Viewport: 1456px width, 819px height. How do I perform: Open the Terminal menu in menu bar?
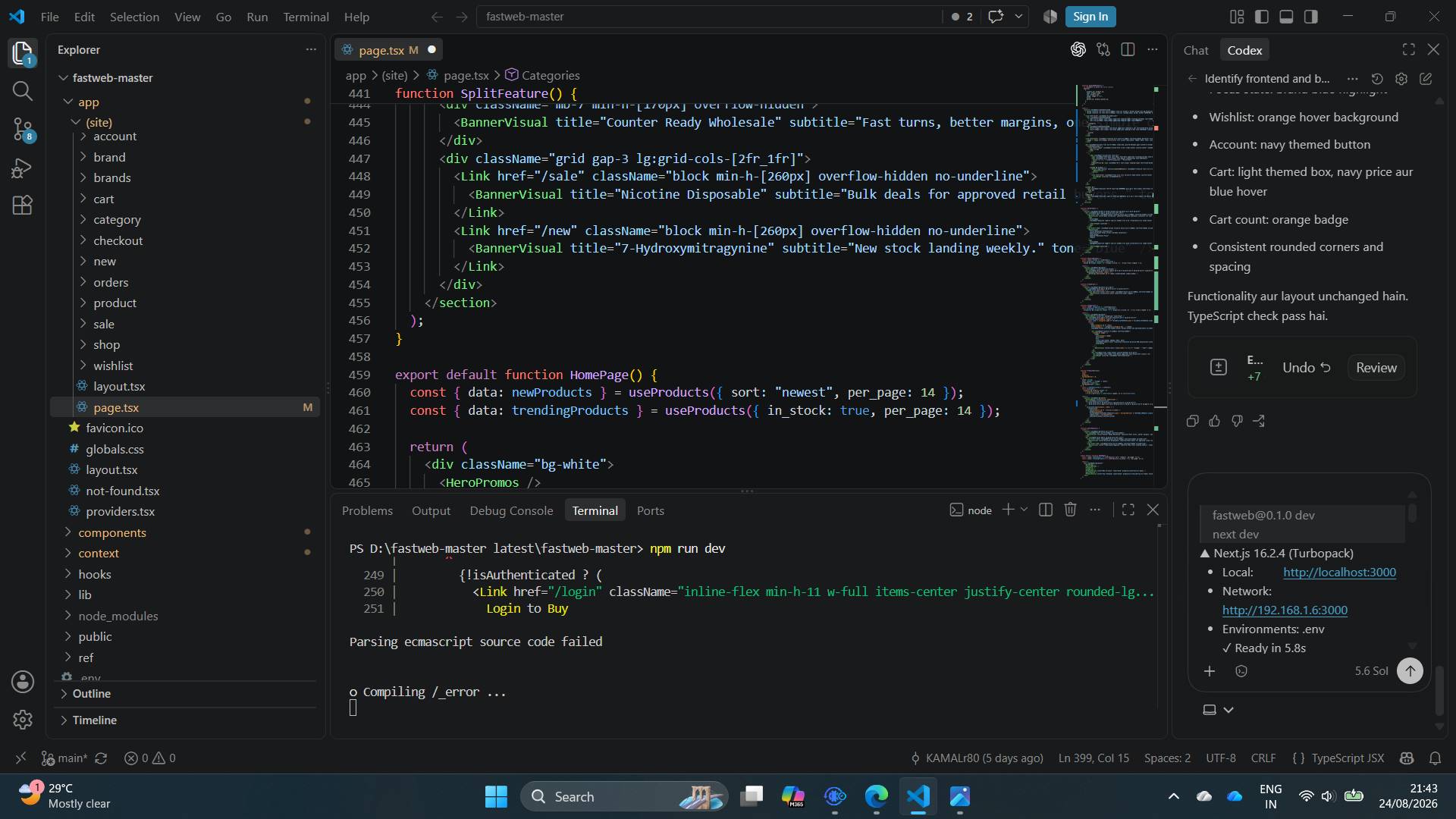click(306, 17)
